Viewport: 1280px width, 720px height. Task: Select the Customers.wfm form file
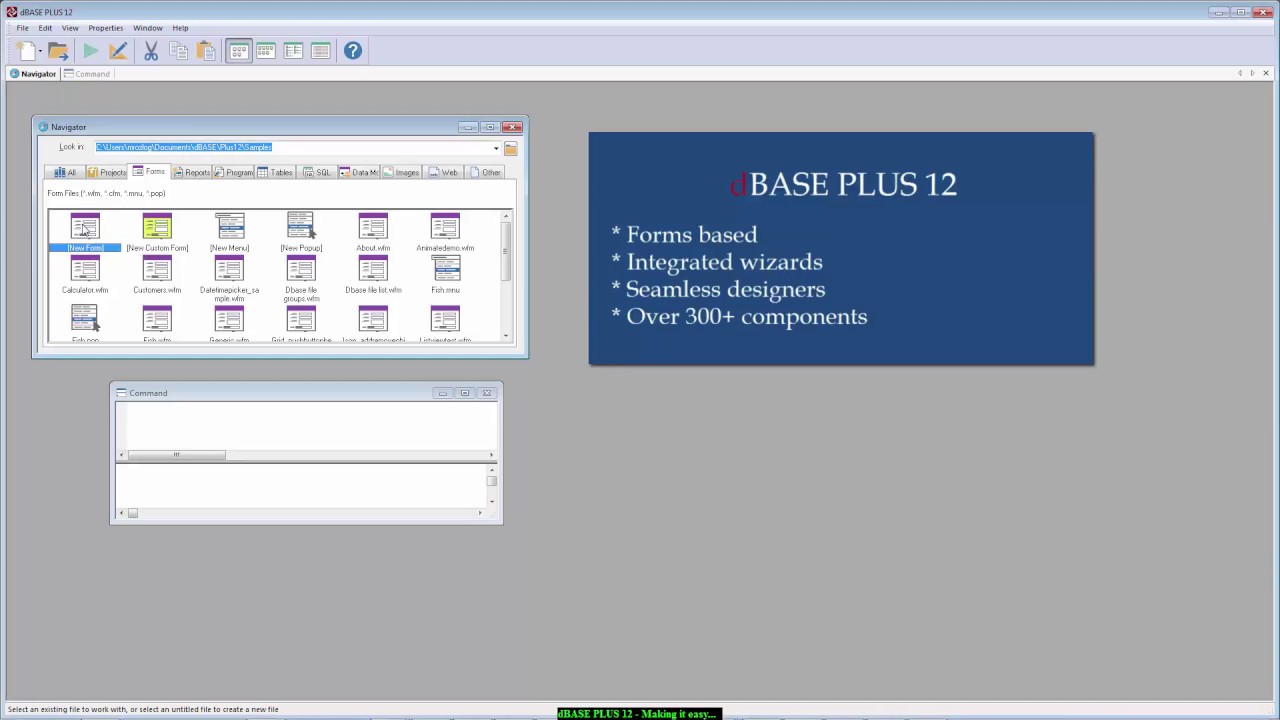click(x=157, y=276)
